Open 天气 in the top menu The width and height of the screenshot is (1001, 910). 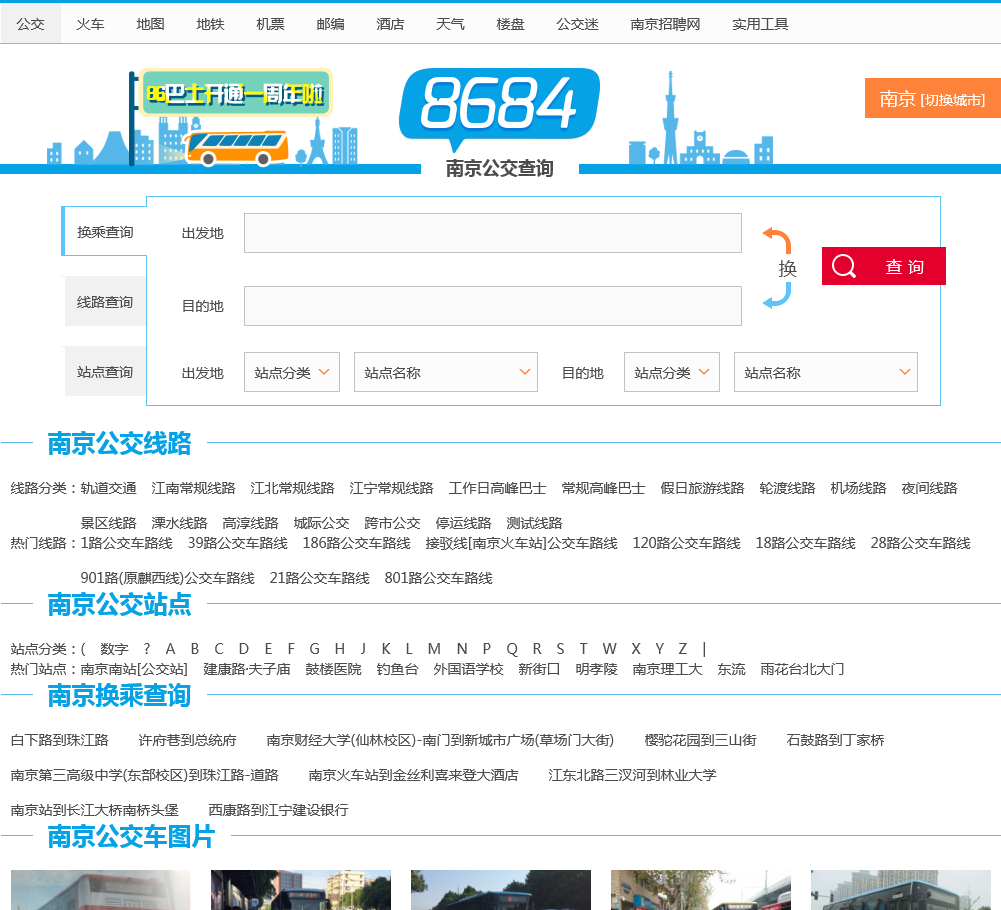pyautogui.click(x=450, y=24)
